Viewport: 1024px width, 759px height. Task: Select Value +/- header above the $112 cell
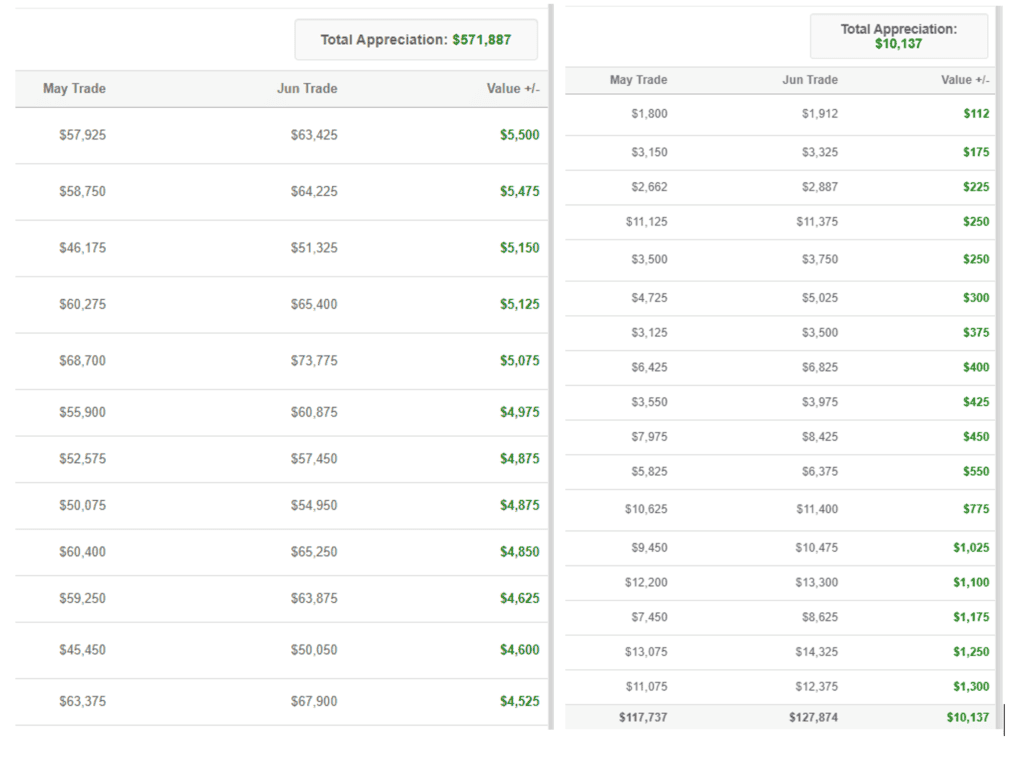pos(965,80)
